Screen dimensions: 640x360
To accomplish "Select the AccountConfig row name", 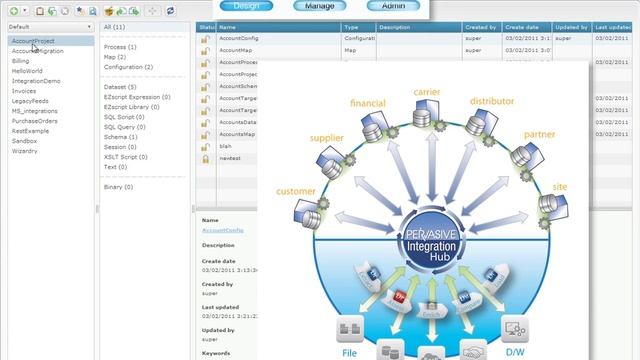I will click(238, 38).
